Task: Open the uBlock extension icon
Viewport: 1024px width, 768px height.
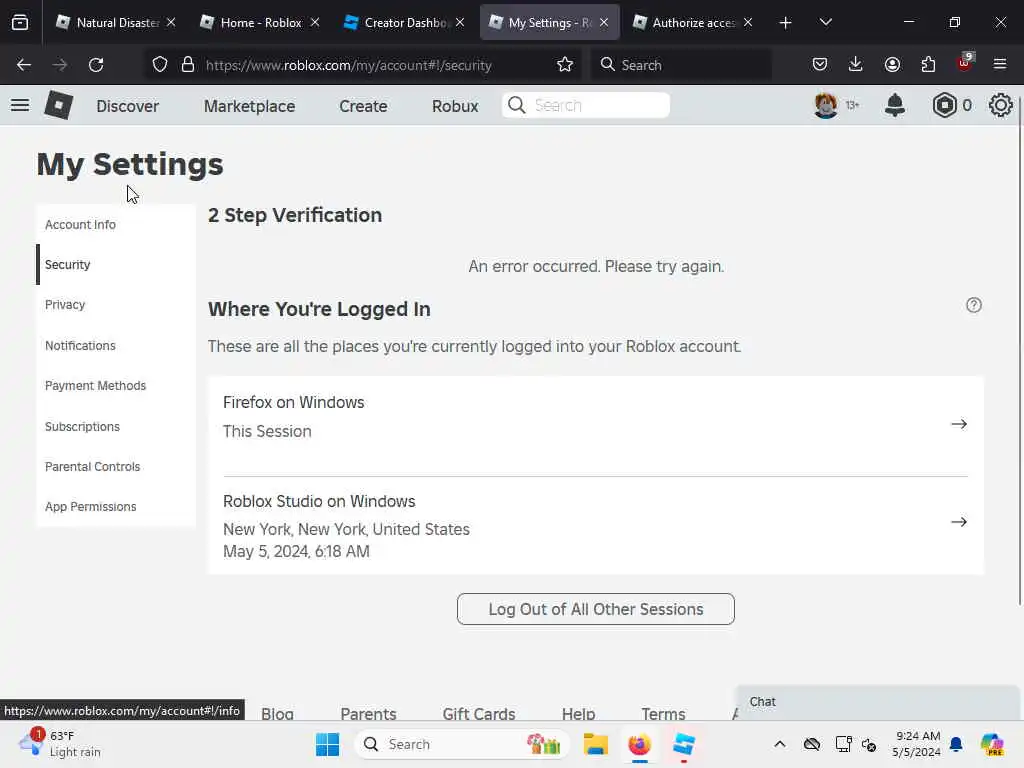Action: coord(965,63)
